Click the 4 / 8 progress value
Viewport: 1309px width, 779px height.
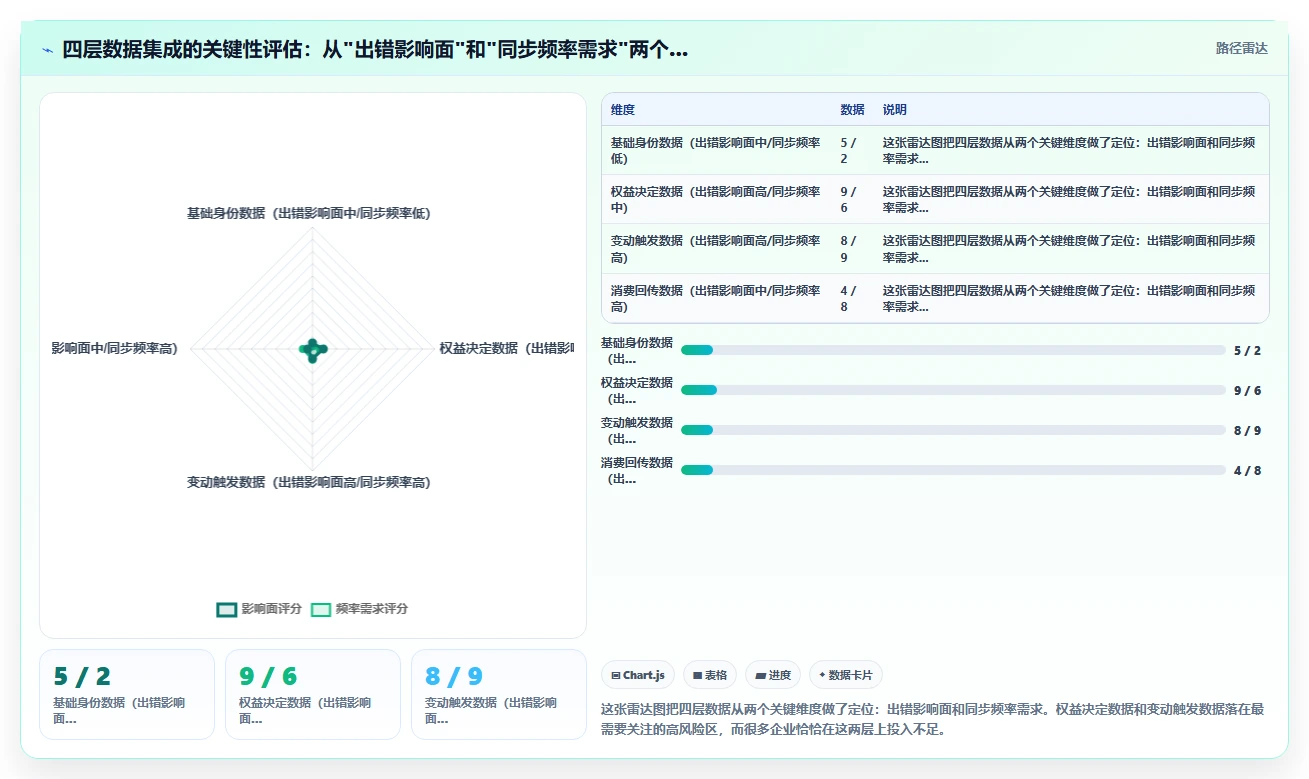(1247, 470)
